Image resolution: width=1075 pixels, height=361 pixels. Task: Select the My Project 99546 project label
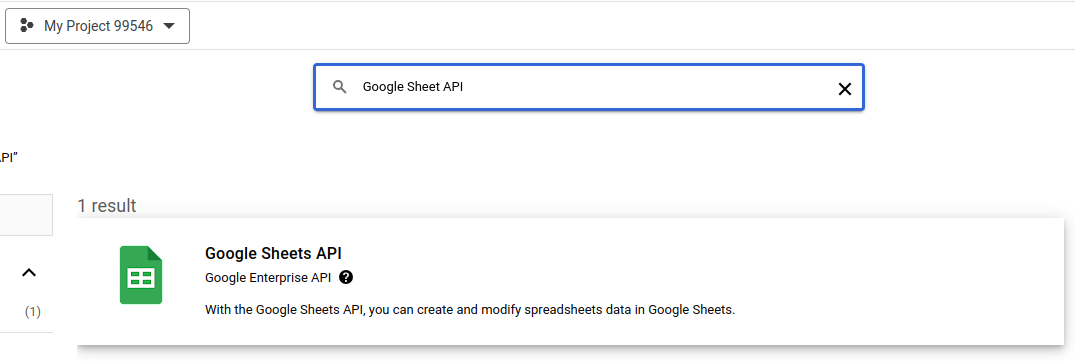point(98,26)
